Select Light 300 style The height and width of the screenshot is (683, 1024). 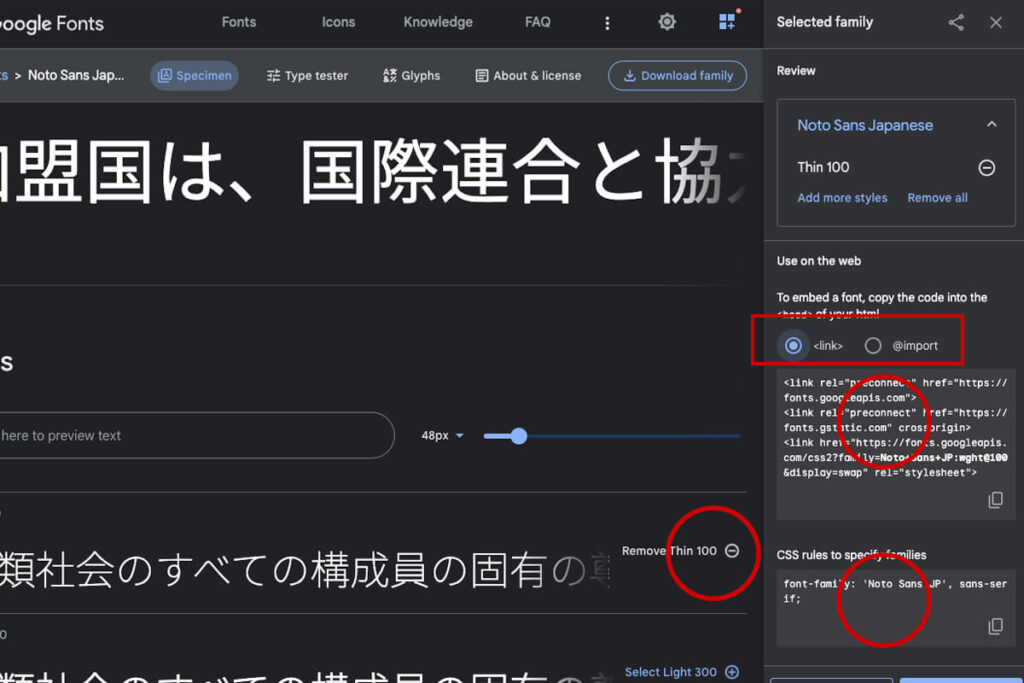pyautogui.click(x=682, y=672)
